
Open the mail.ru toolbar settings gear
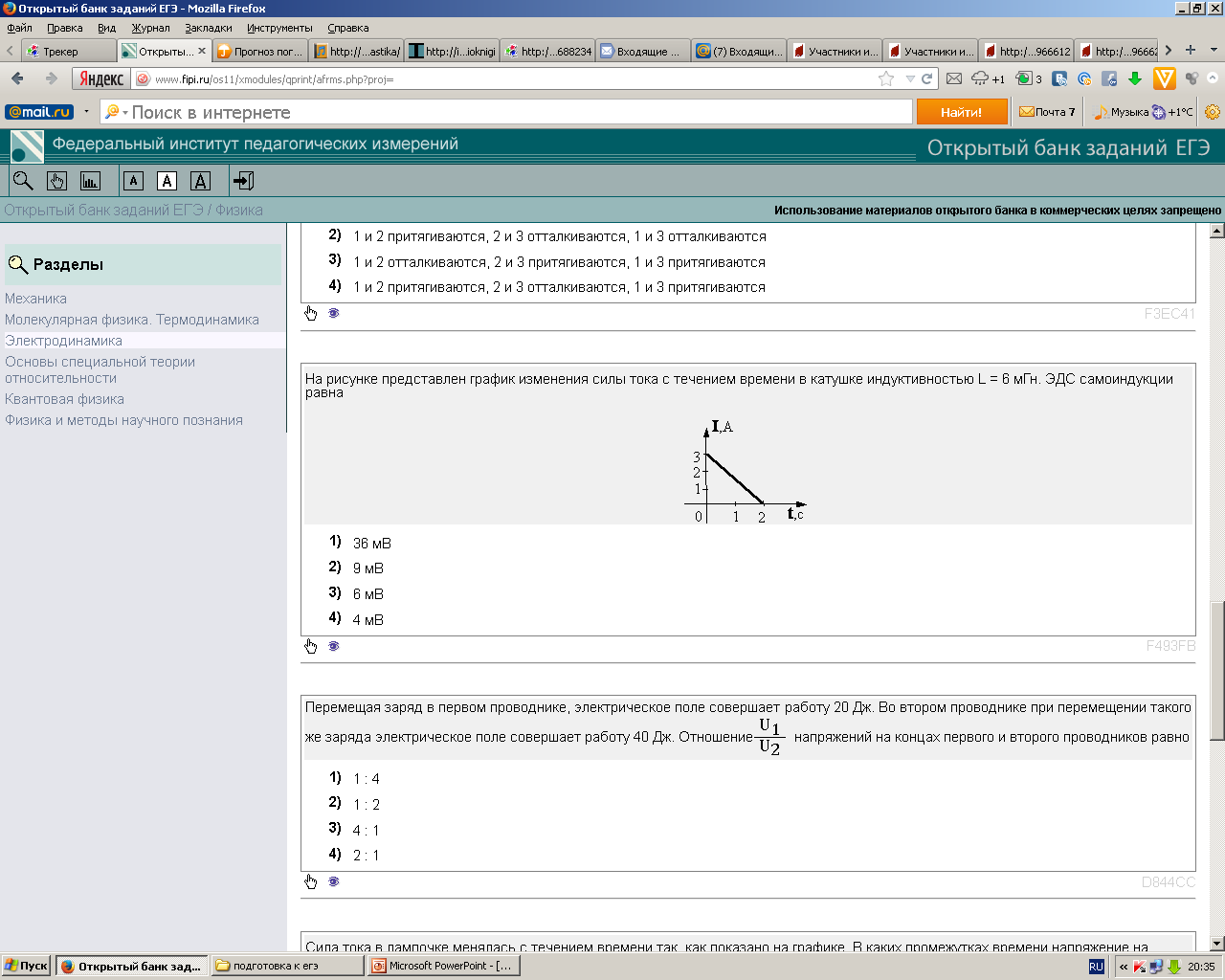[1213, 112]
